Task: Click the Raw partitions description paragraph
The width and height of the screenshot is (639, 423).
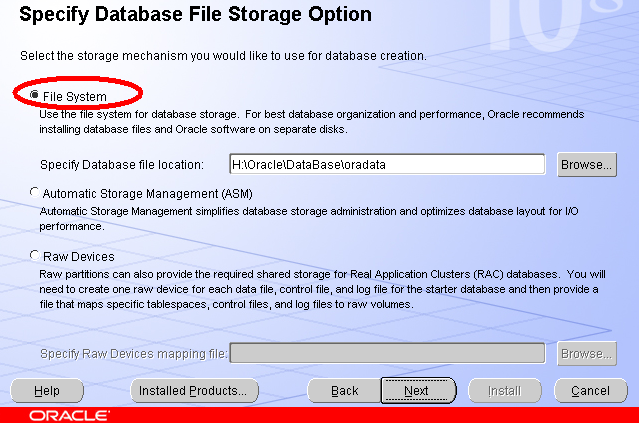Action: (322, 289)
